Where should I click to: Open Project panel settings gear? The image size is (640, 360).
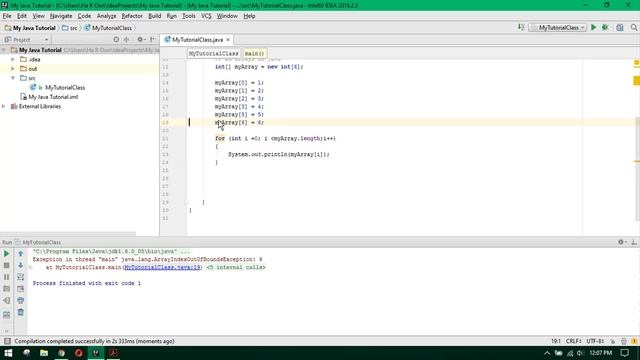click(x=141, y=40)
